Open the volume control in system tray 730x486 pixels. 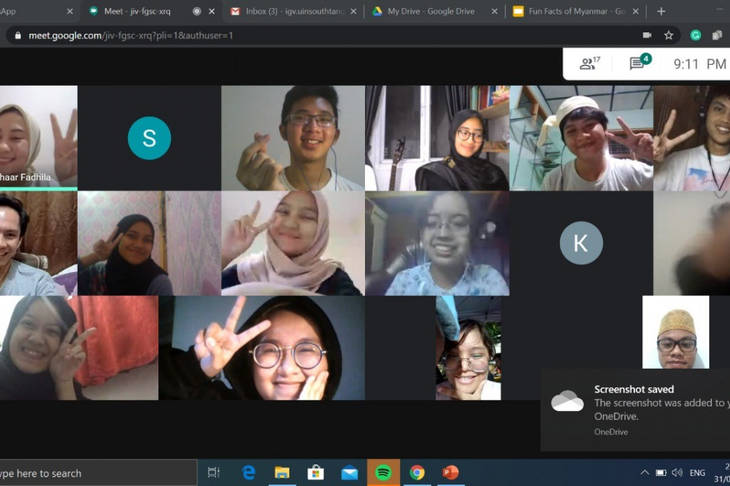coord(677,473)
